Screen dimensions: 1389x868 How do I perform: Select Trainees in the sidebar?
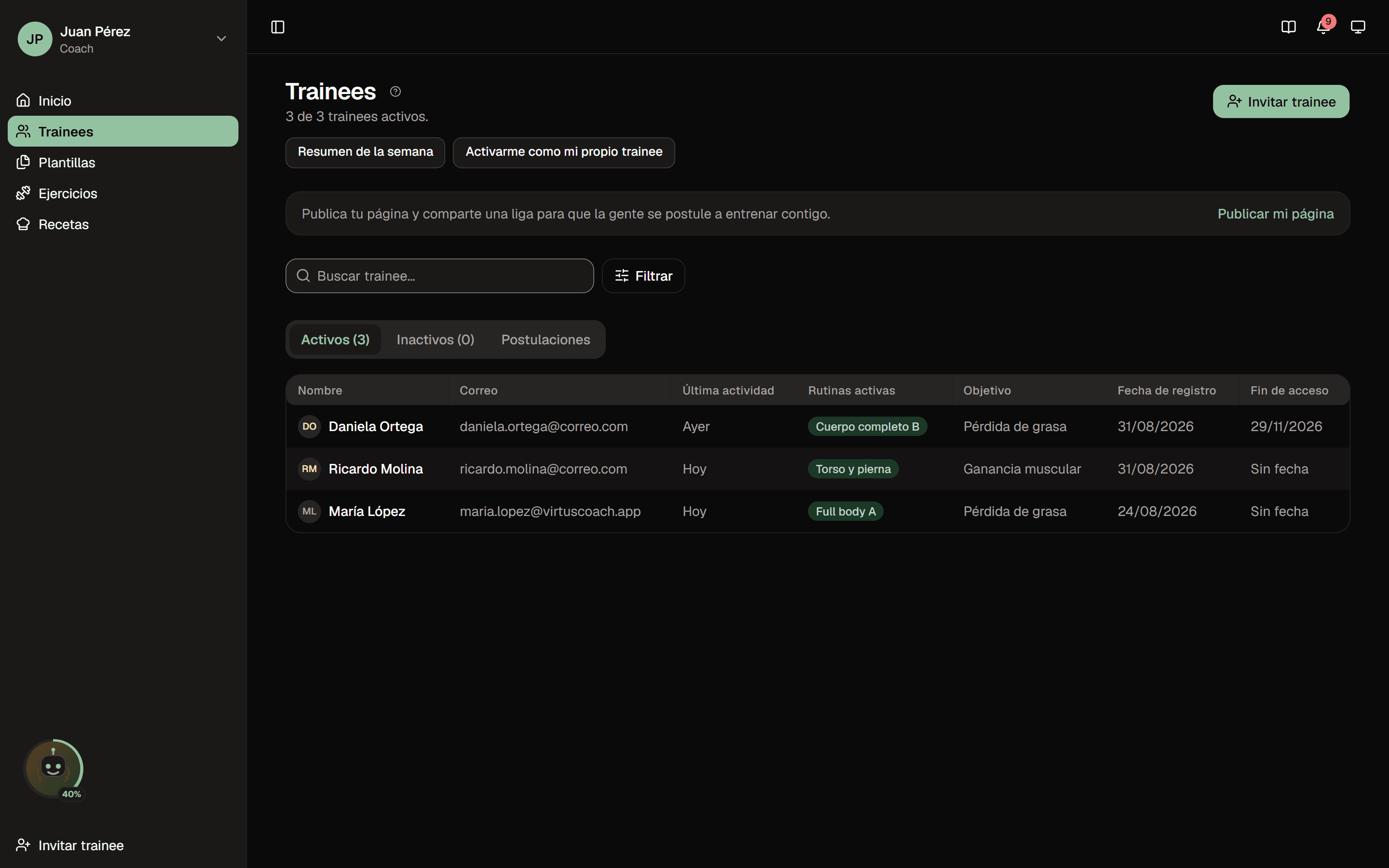(123, 132)
